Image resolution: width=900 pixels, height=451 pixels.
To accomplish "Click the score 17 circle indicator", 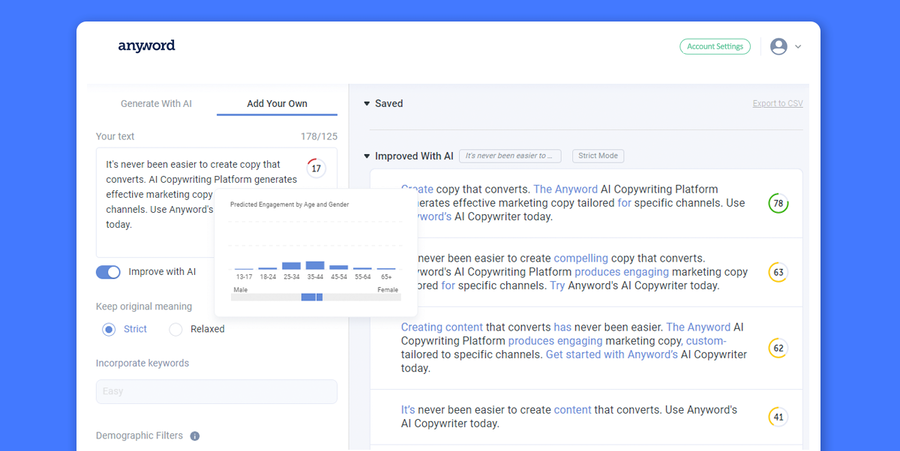I will pyautogui.click(x=316, y=168).
